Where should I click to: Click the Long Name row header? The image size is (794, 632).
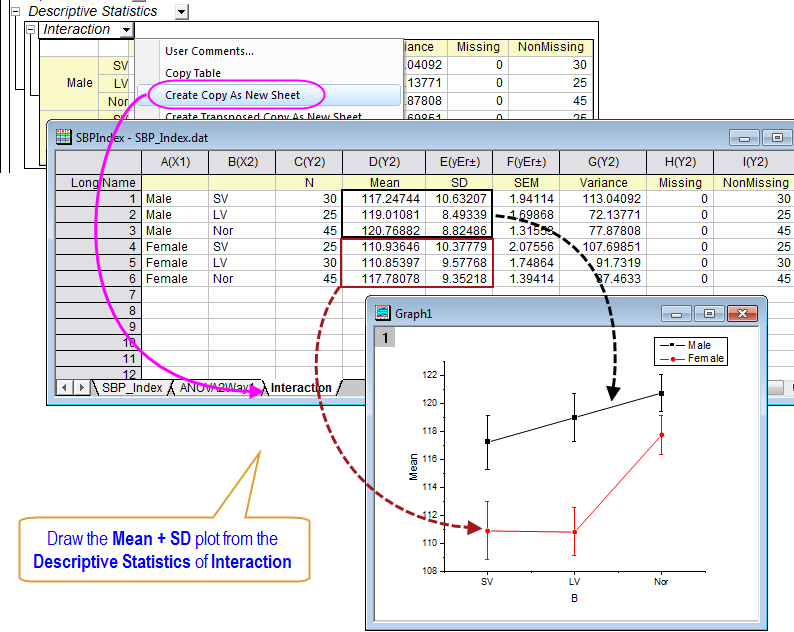98,182
